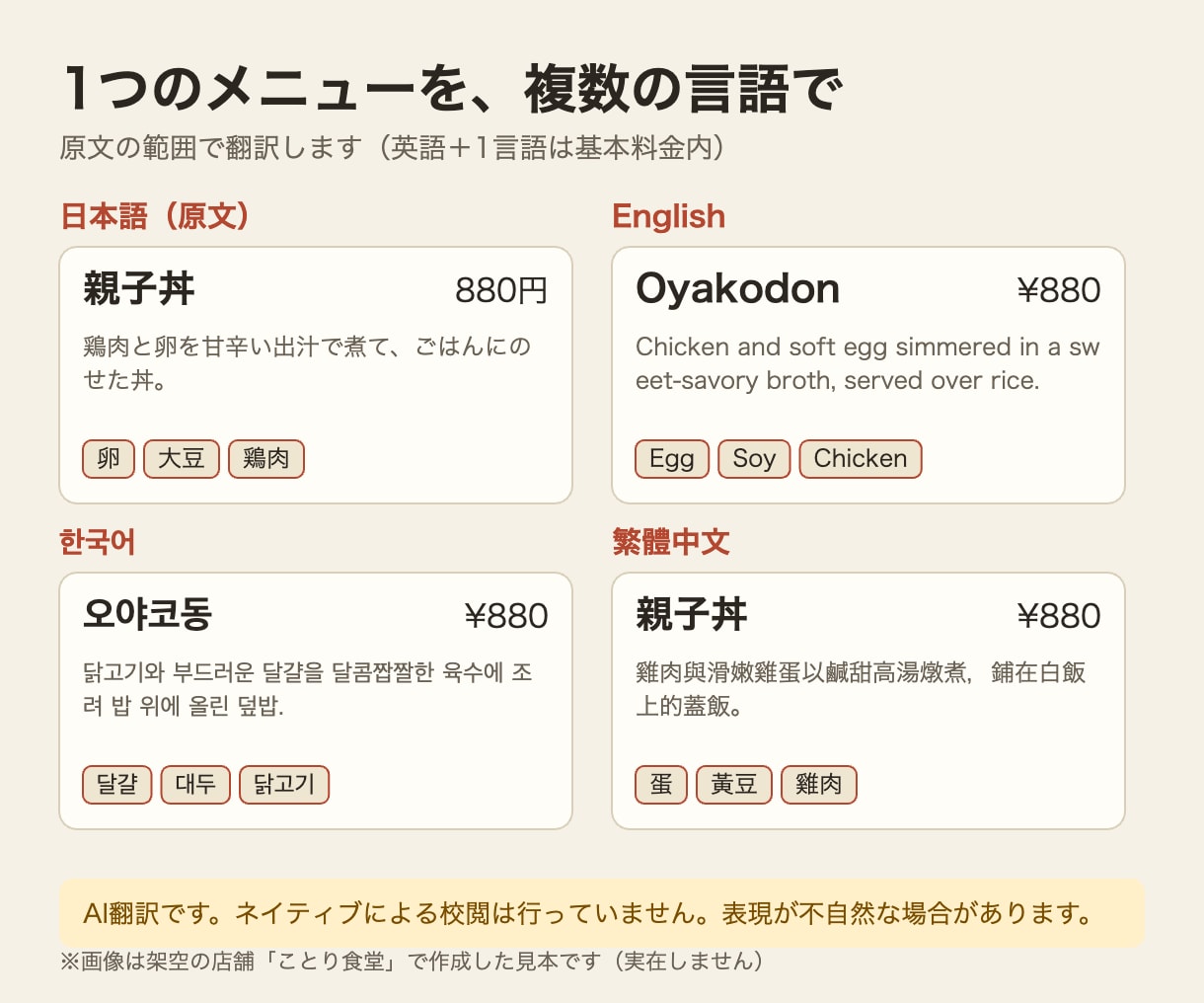Select the 닭고기 allergen tag
The image size is (1204, 1003).
284,785
